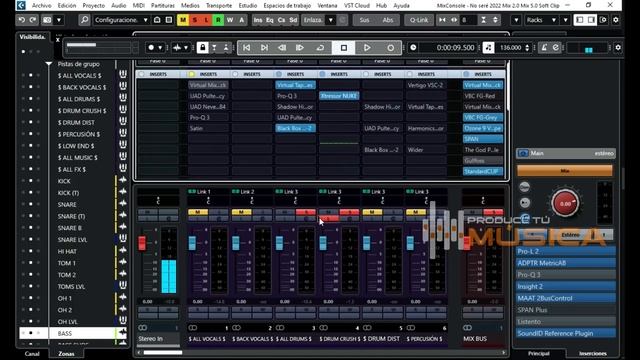Open the Estudio menu
640x360 pixels.
248,5
